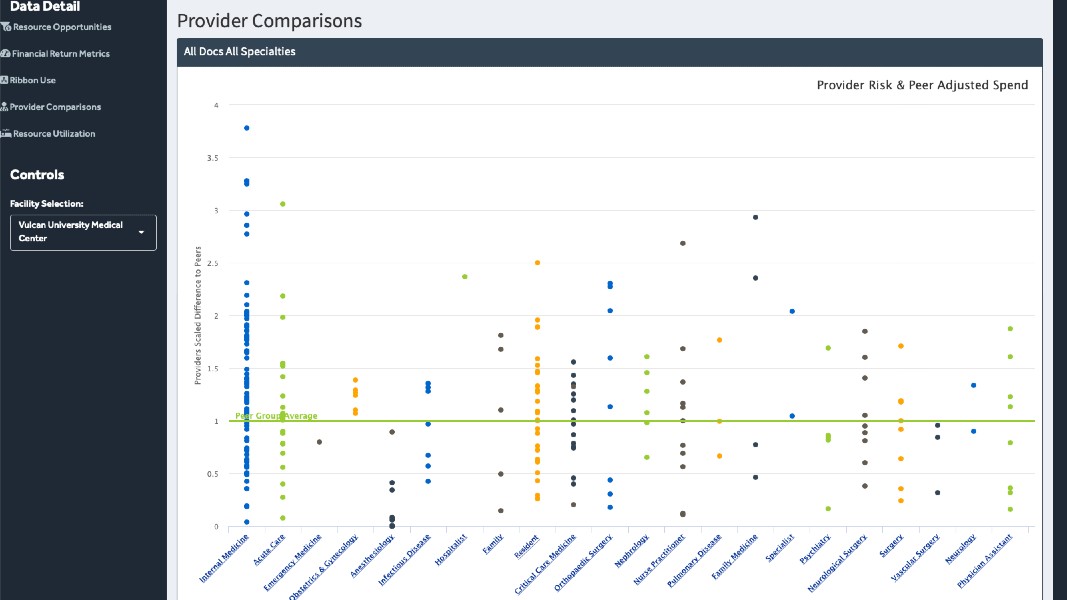
Task: Click the Neurology axis label link
Action: (961, 548)
